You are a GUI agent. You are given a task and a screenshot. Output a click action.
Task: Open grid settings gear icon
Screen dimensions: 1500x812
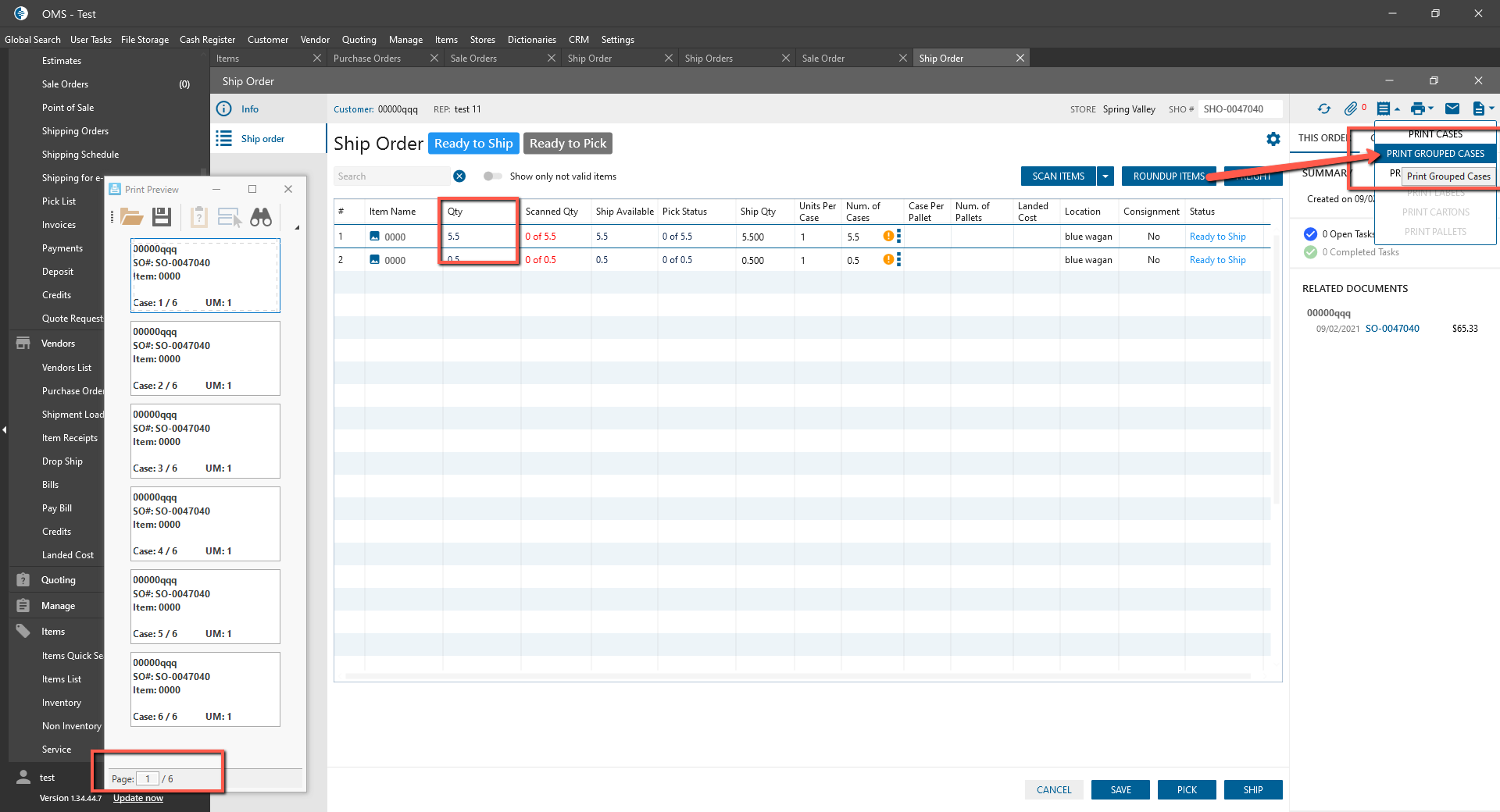(x=1273, y=139)
